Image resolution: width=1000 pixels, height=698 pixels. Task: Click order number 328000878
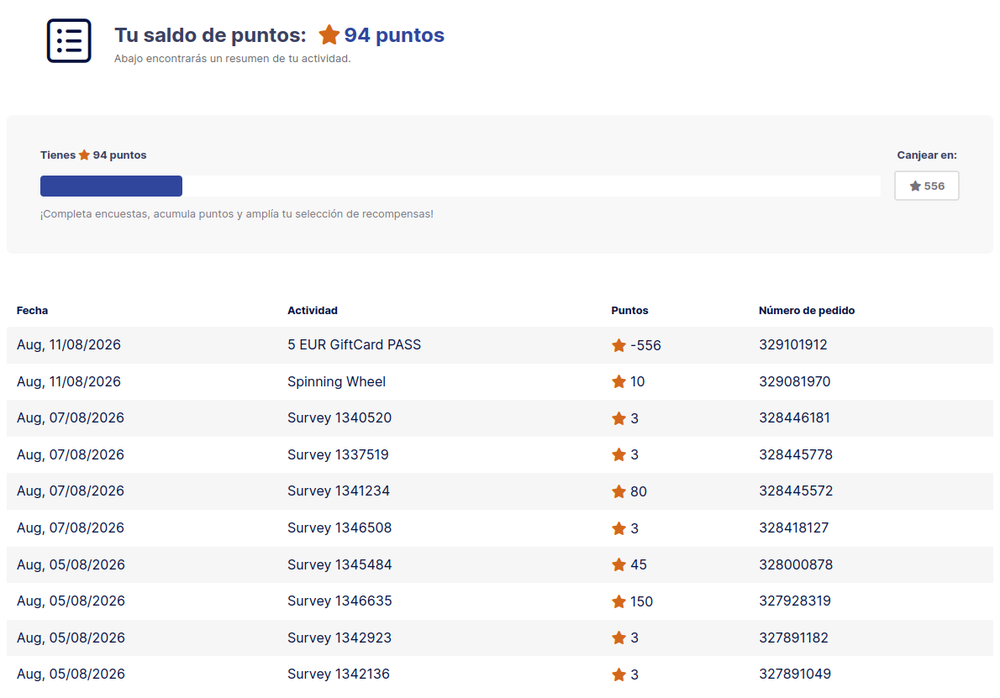point(796,565)
